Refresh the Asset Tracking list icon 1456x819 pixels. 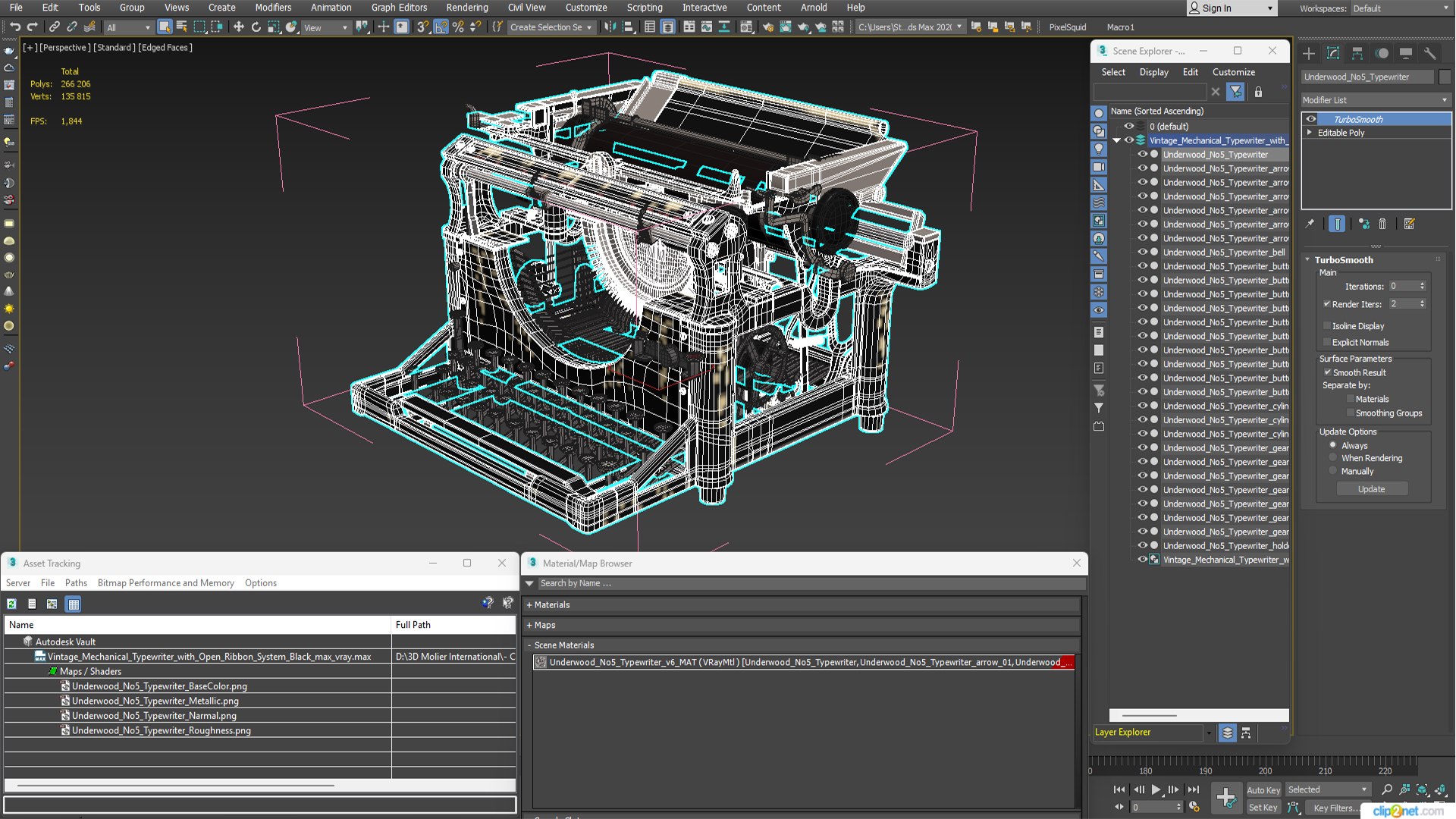[11, 604]
